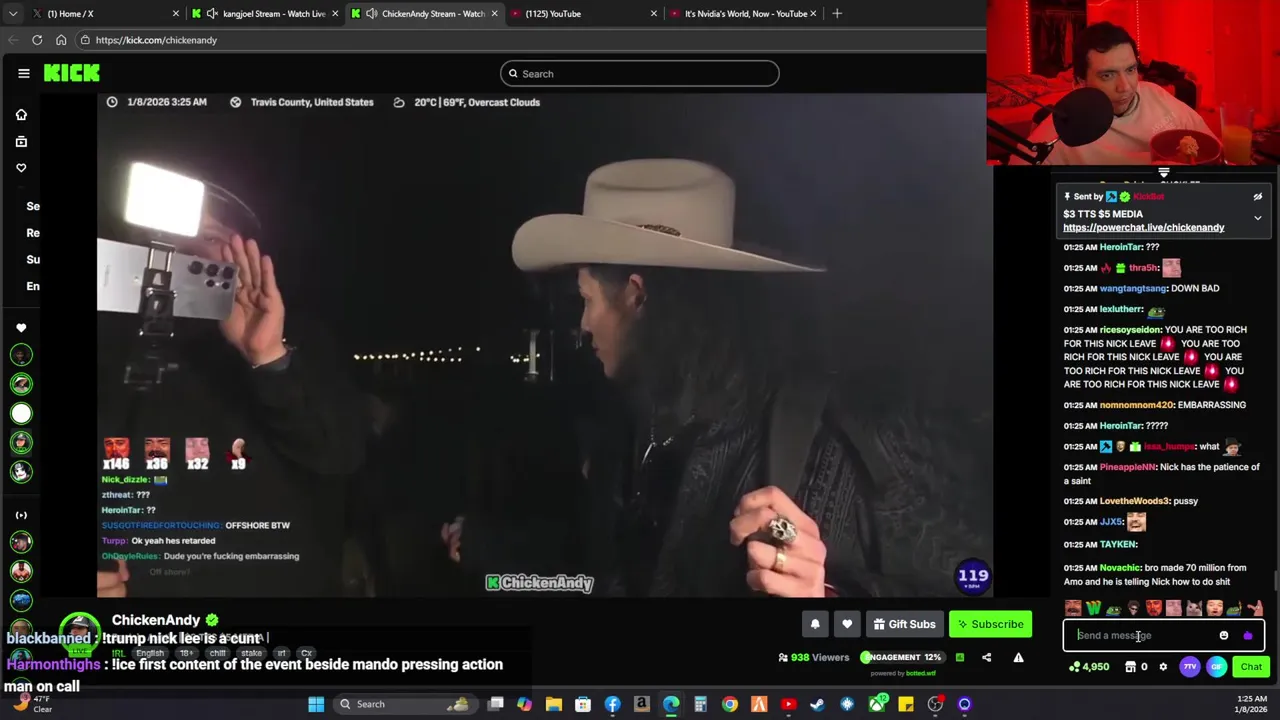Image resolution: width=1280 pixels, height=720 pixels.
Task: Click the green engagement chart icon
Action: point(960,657)
